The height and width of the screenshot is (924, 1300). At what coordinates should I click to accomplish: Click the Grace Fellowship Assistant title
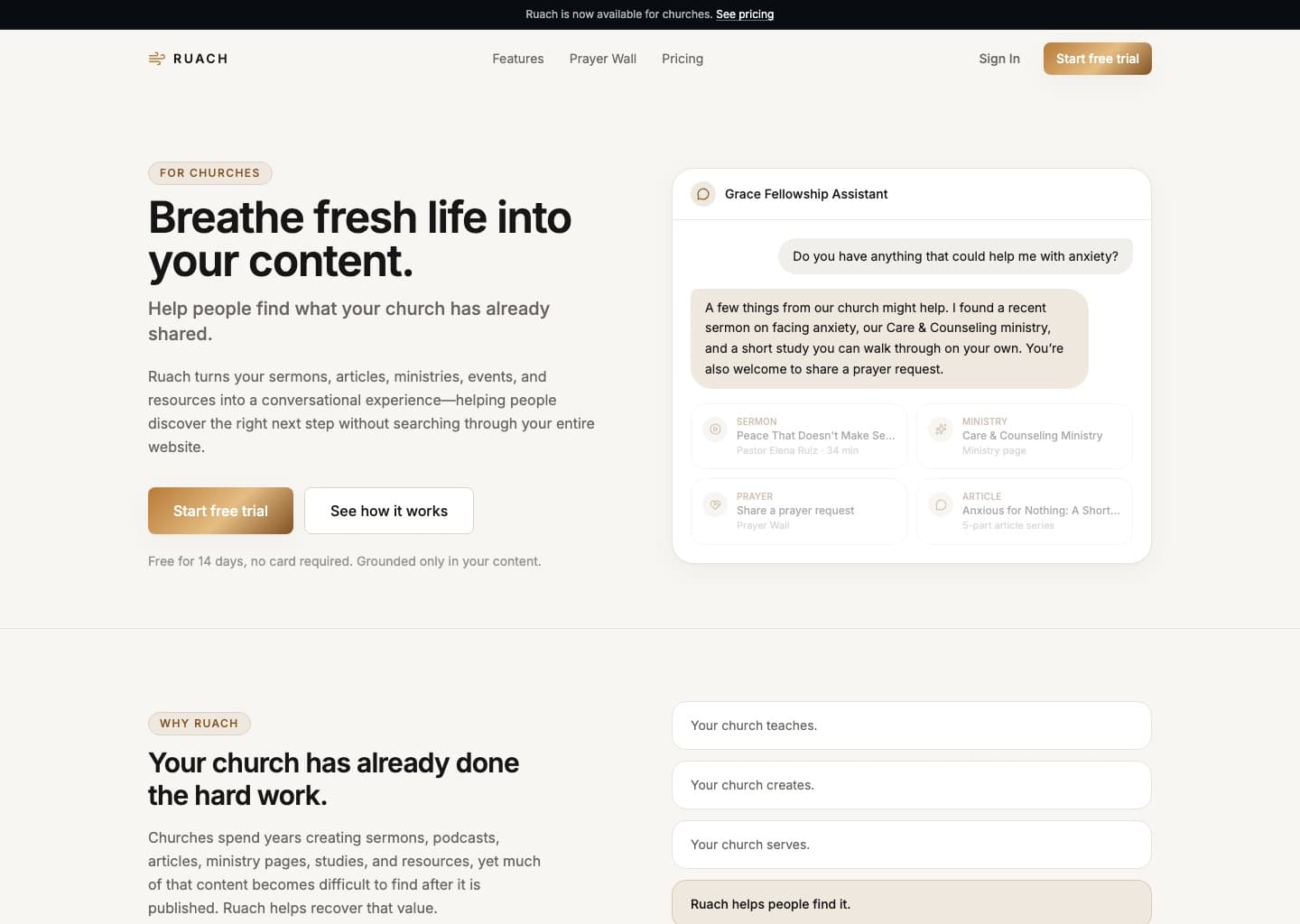806,194
